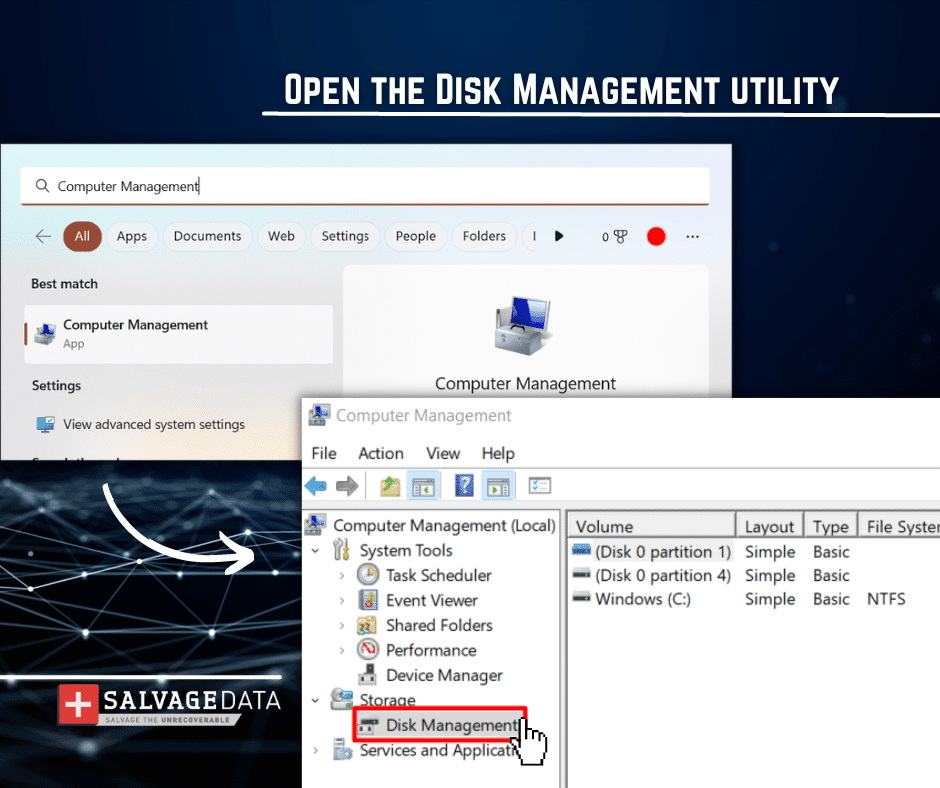The height and width of the screenshot is (788, 940).
Task: Collapse the Storage node
Action: pyautogui.click(x=316, y=700)
